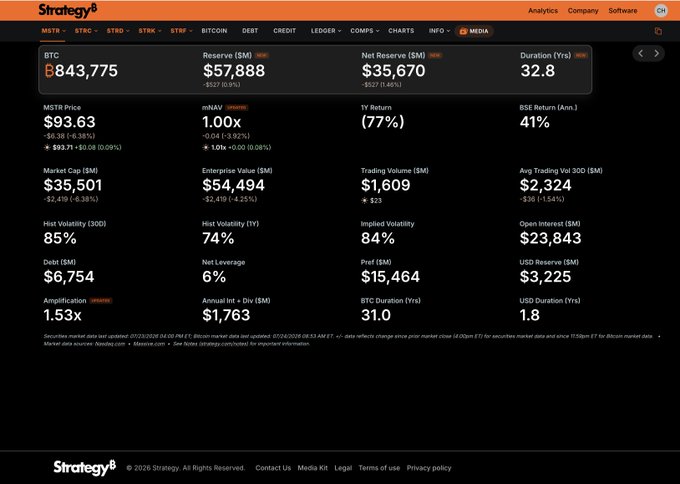Click the sun icon beside $23 volume
Viewport: 680px width, 484px height.
point(364,200)
